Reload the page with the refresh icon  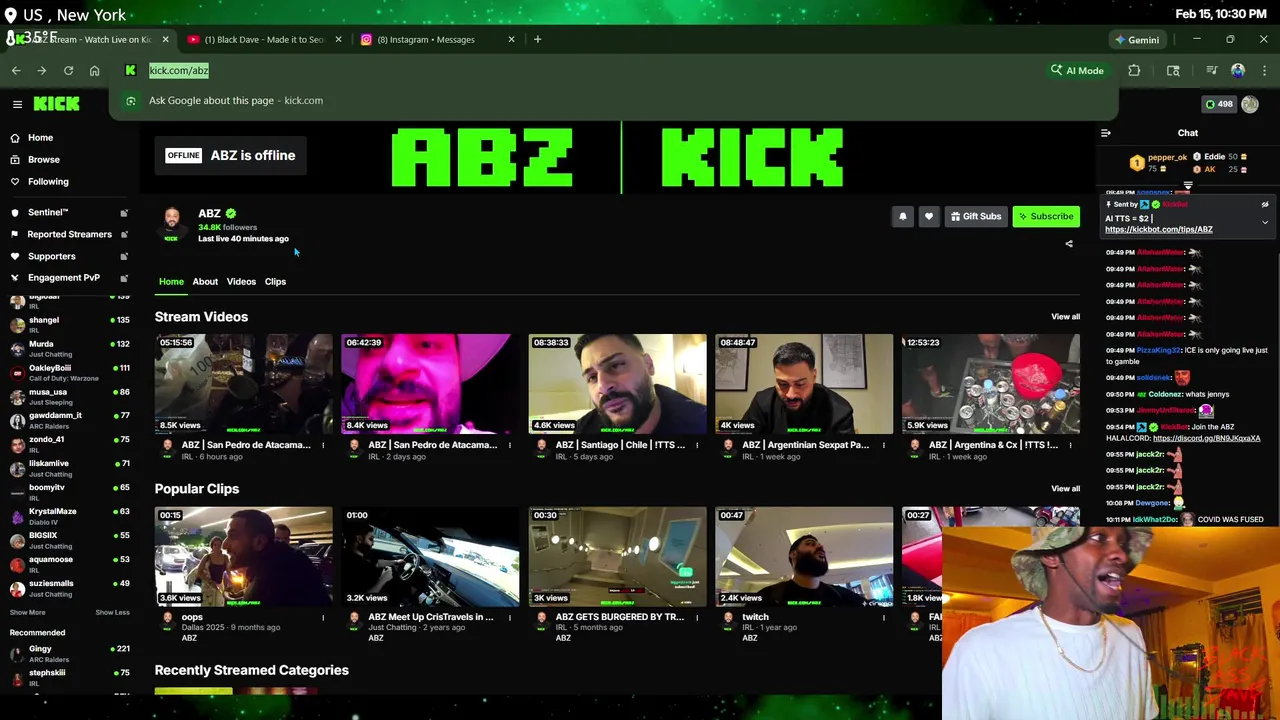point(68,71)
